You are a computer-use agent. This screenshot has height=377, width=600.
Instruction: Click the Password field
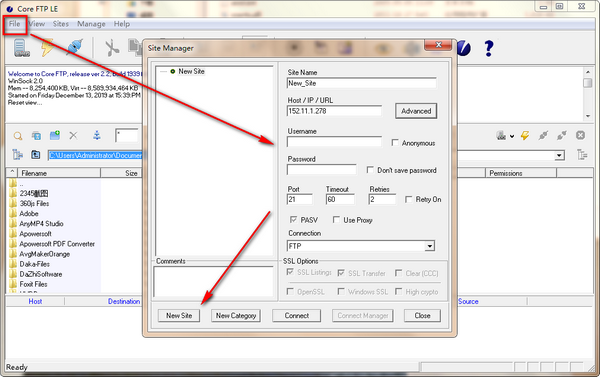(x=321, y=170)
